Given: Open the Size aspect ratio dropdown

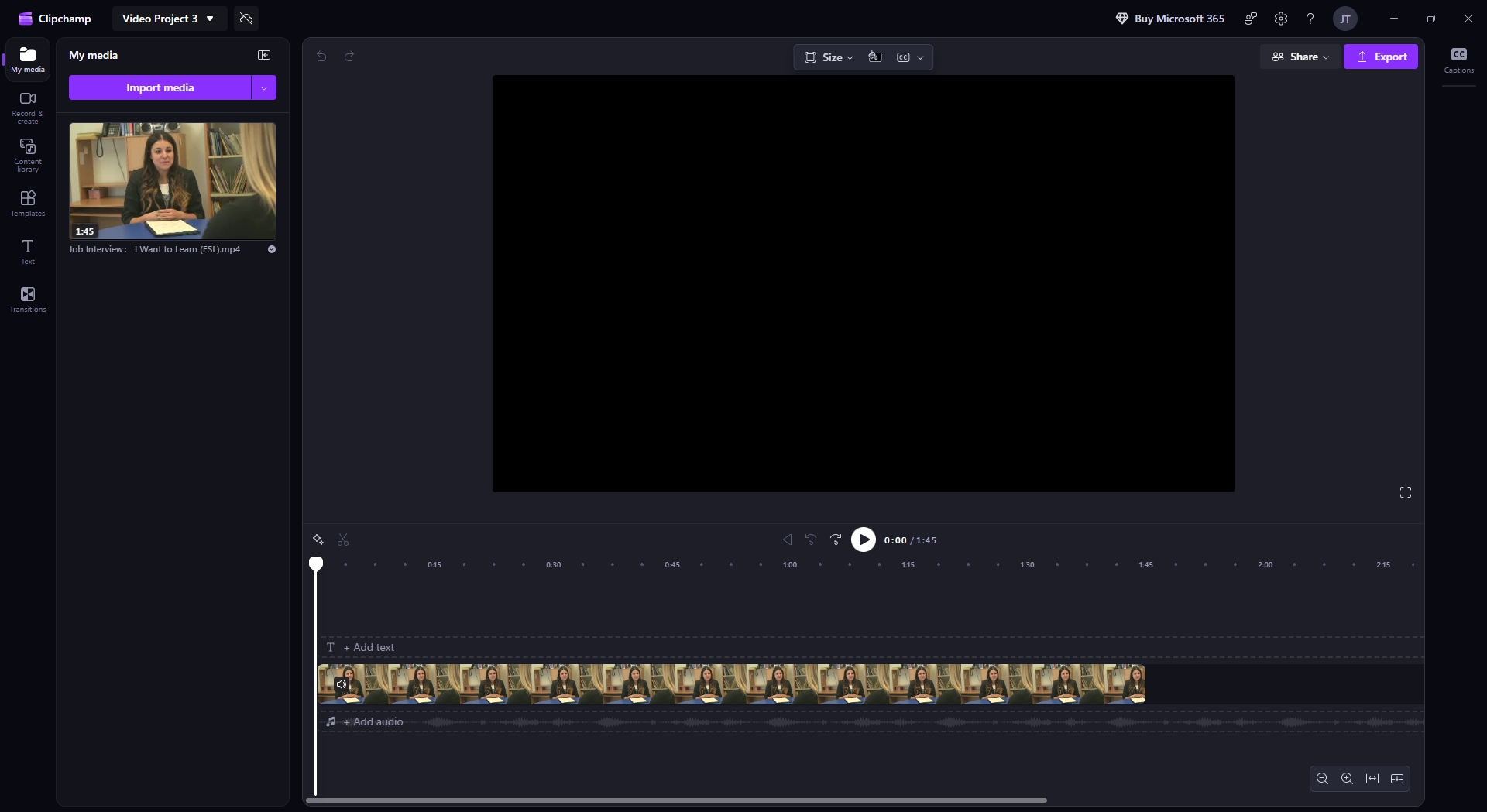Looking at the screenshot, I should (829, 57).
